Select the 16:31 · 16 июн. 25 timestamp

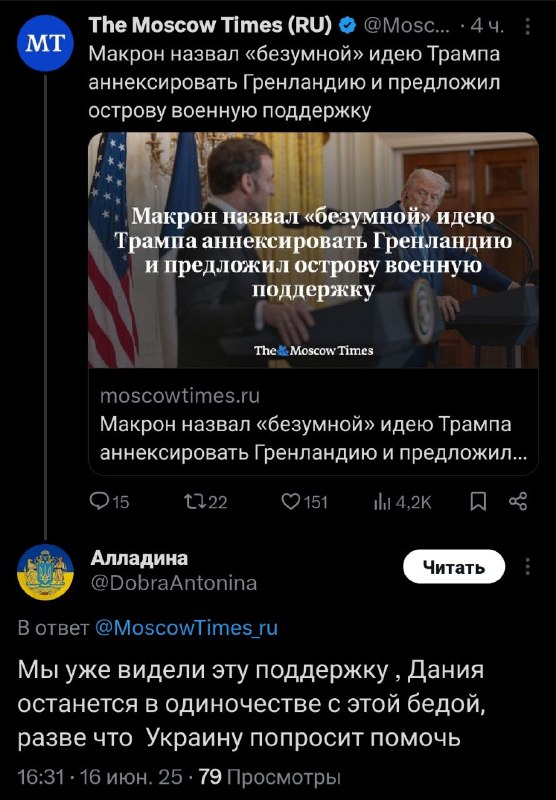click(x=100, y=778)
